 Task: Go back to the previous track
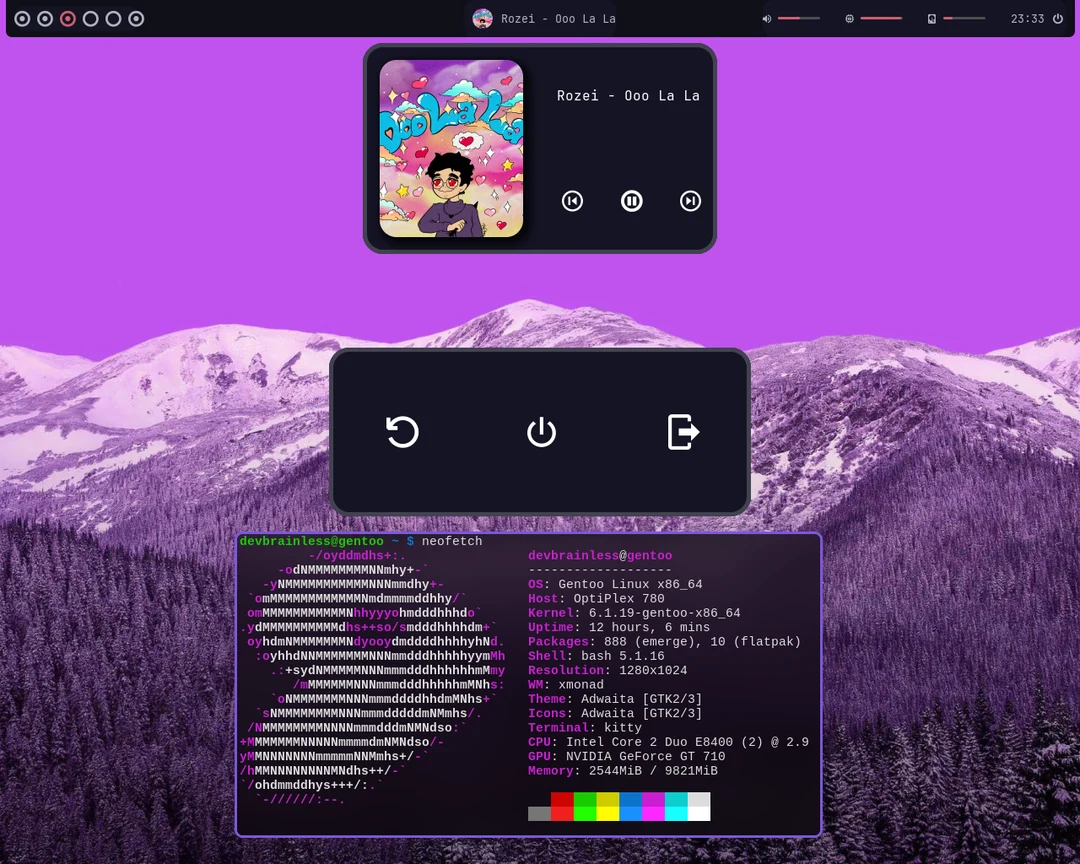tap(572, 201)
